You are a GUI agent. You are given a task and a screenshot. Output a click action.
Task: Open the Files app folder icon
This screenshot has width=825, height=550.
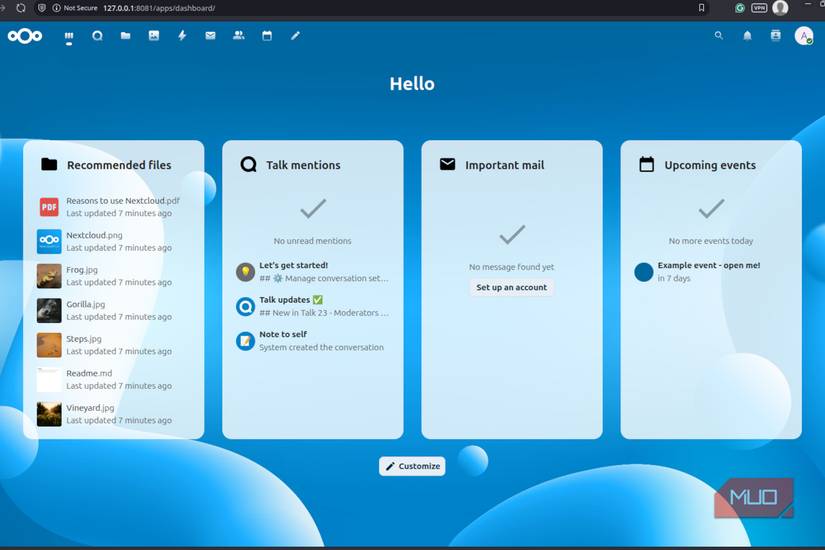click(x=125, y=36)
